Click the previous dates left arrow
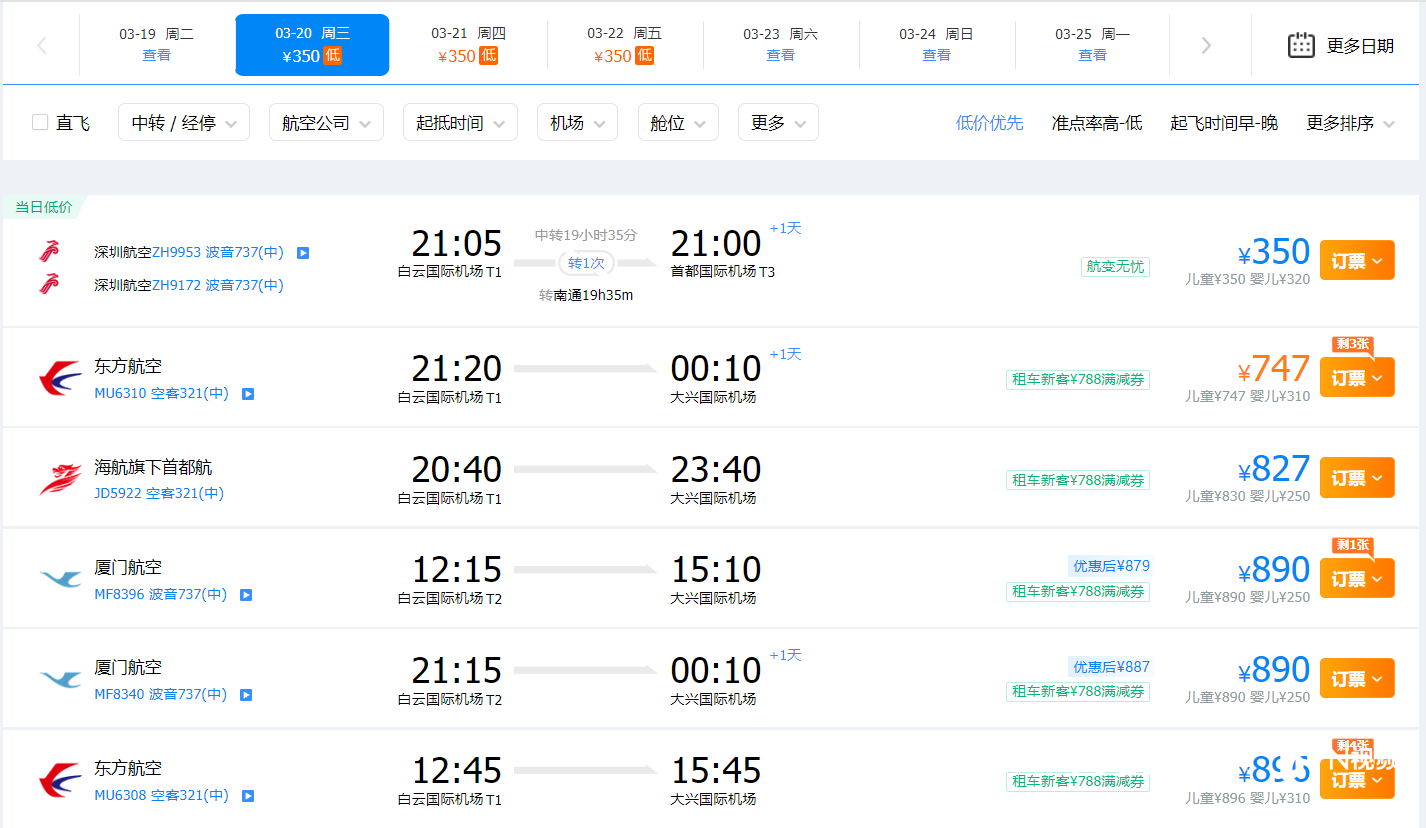 [42, 45]
